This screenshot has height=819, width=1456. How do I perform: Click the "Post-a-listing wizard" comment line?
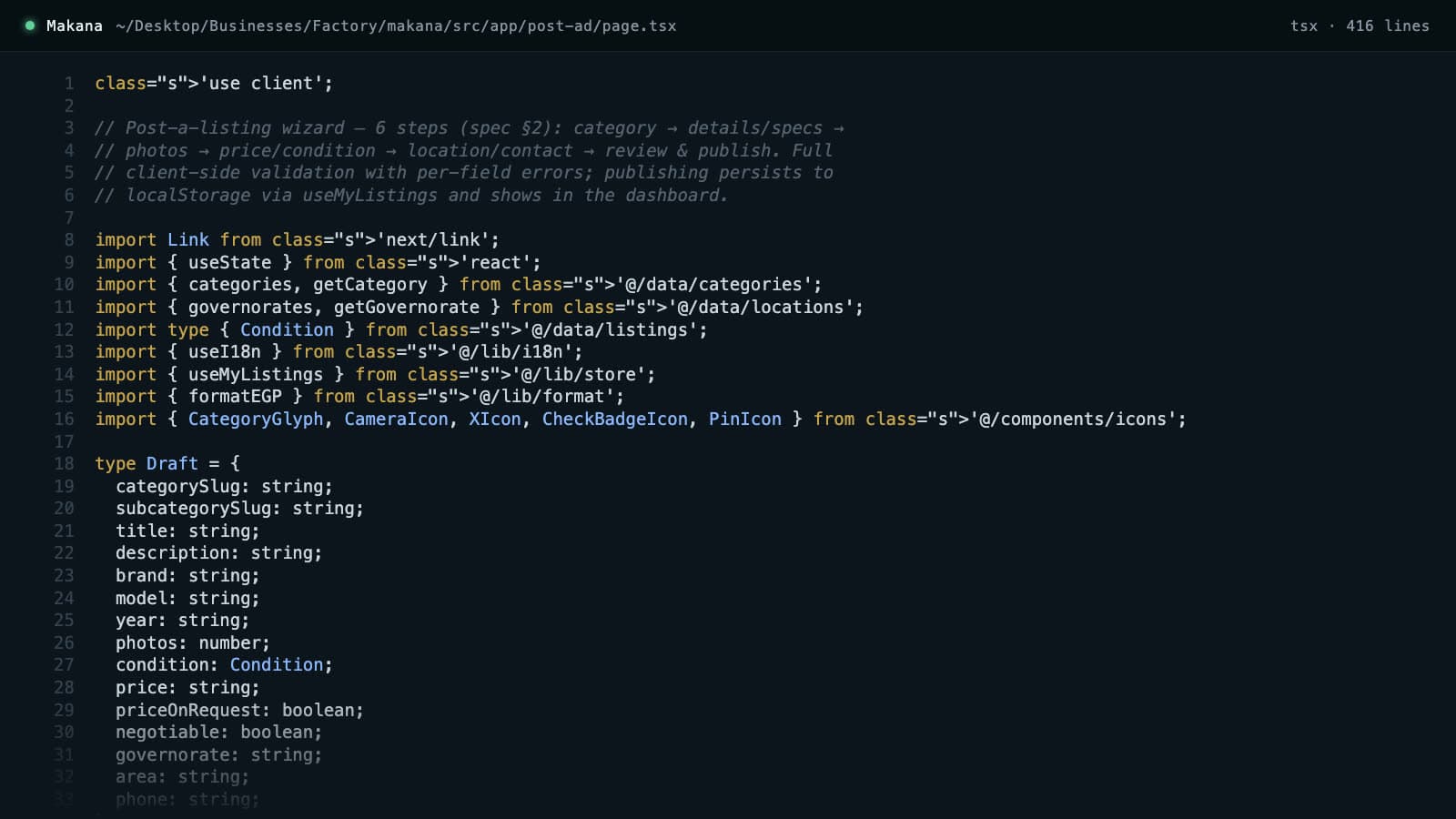470,127
